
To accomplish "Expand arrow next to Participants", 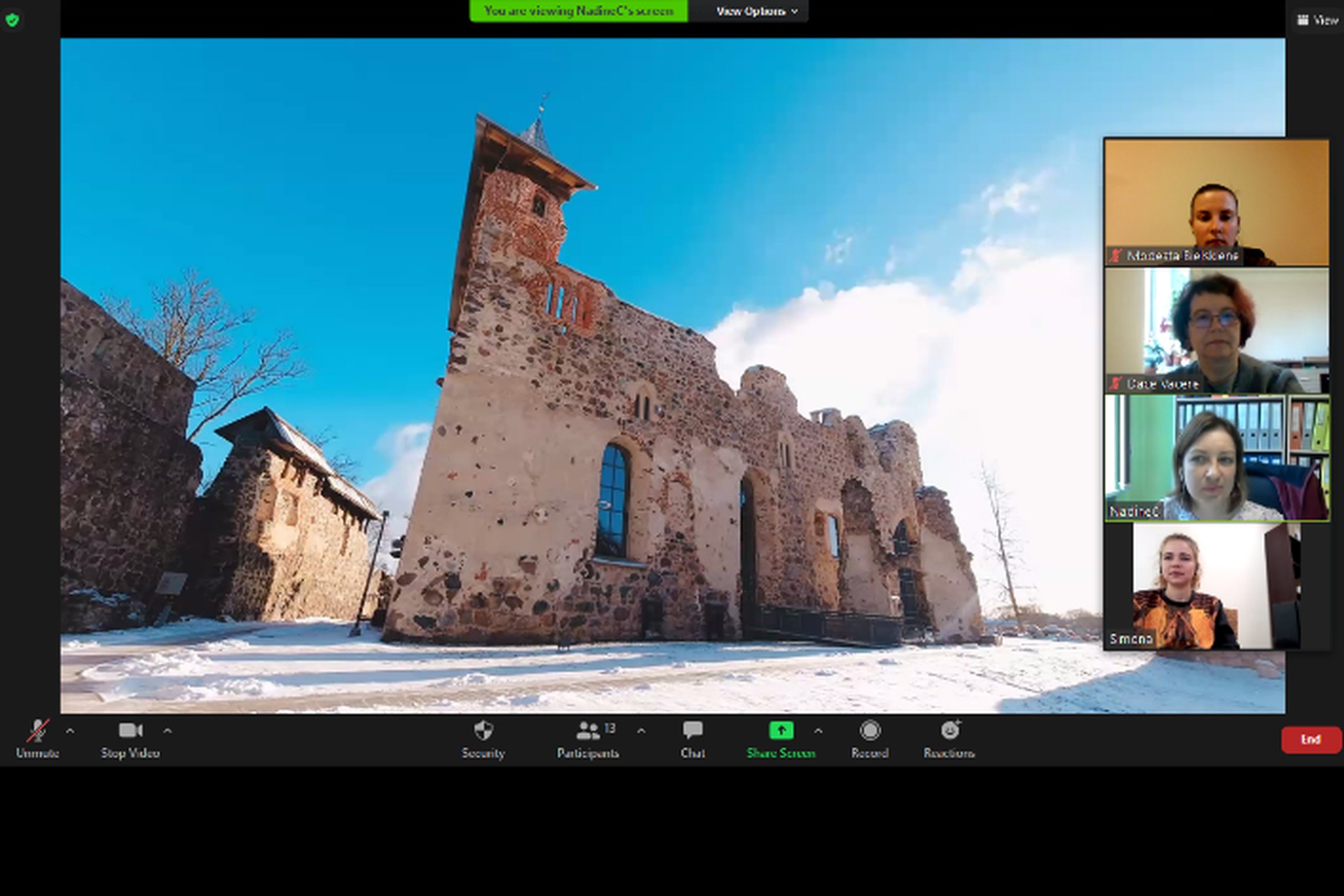I will coord(641,731).
